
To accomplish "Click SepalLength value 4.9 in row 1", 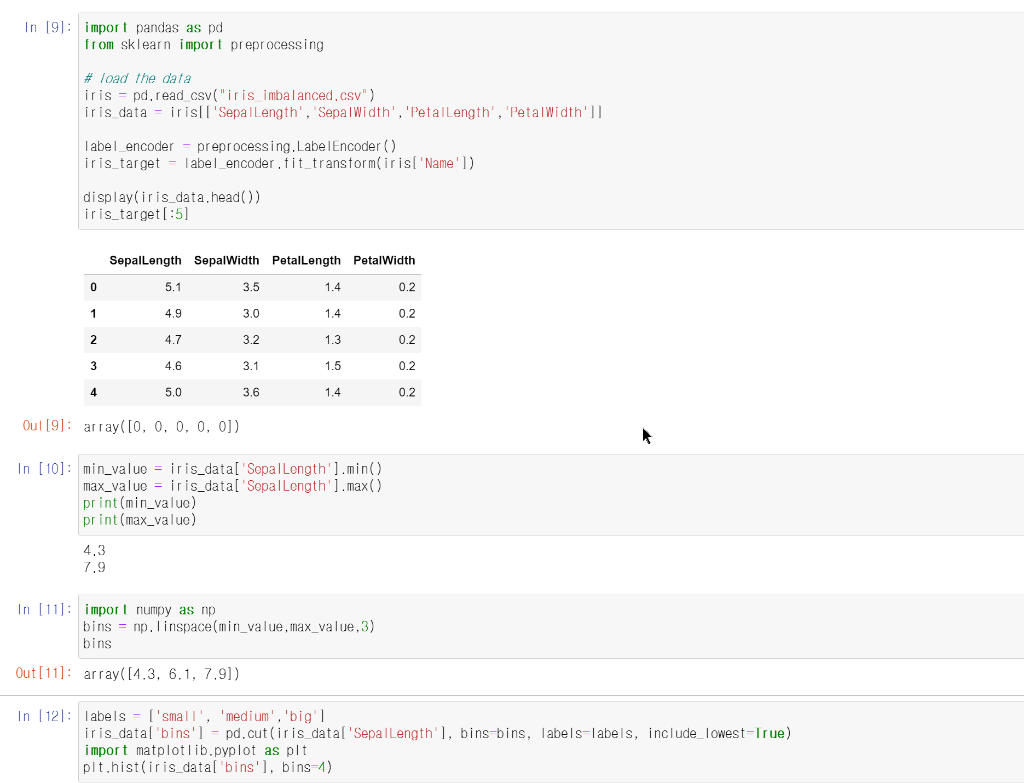I will [173, 313].
